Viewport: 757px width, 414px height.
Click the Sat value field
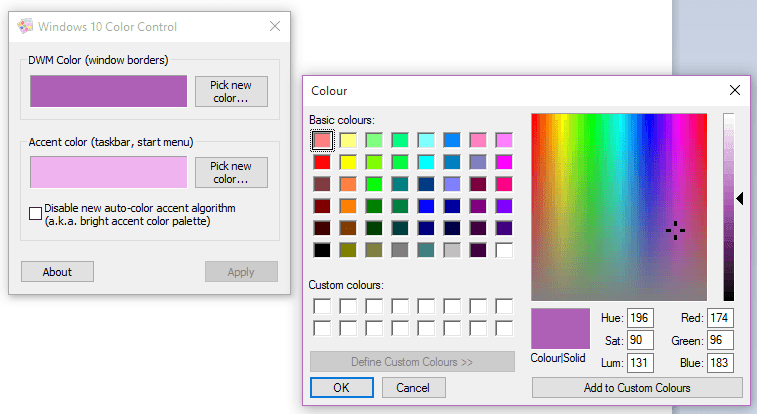[640, 340]
